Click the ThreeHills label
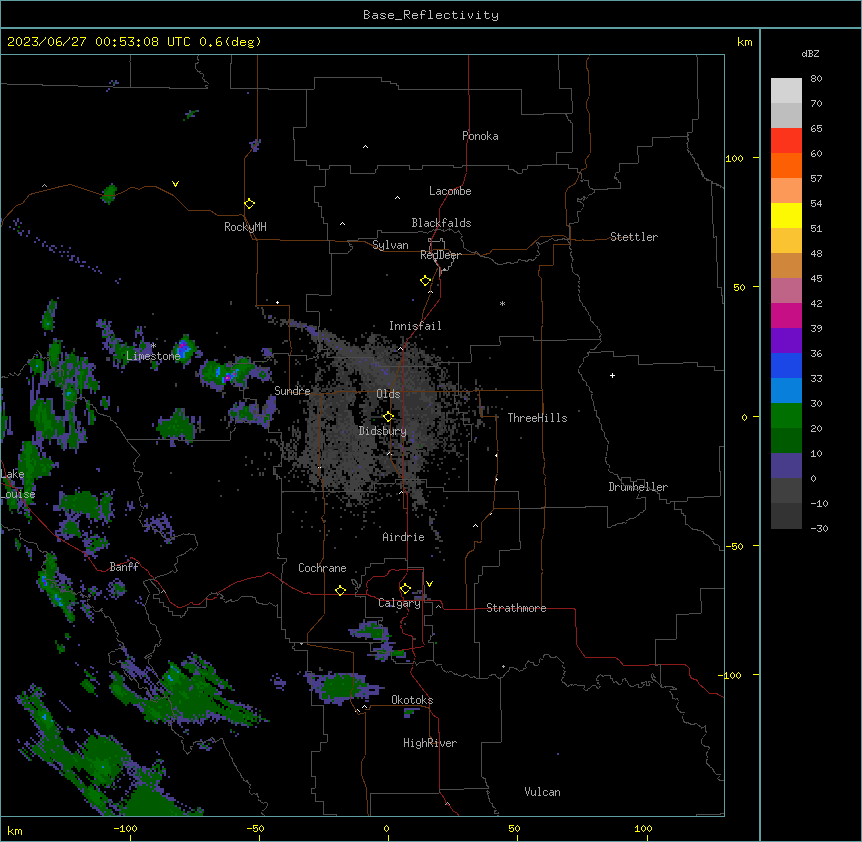862x842 pixels. tap(537, 418)
